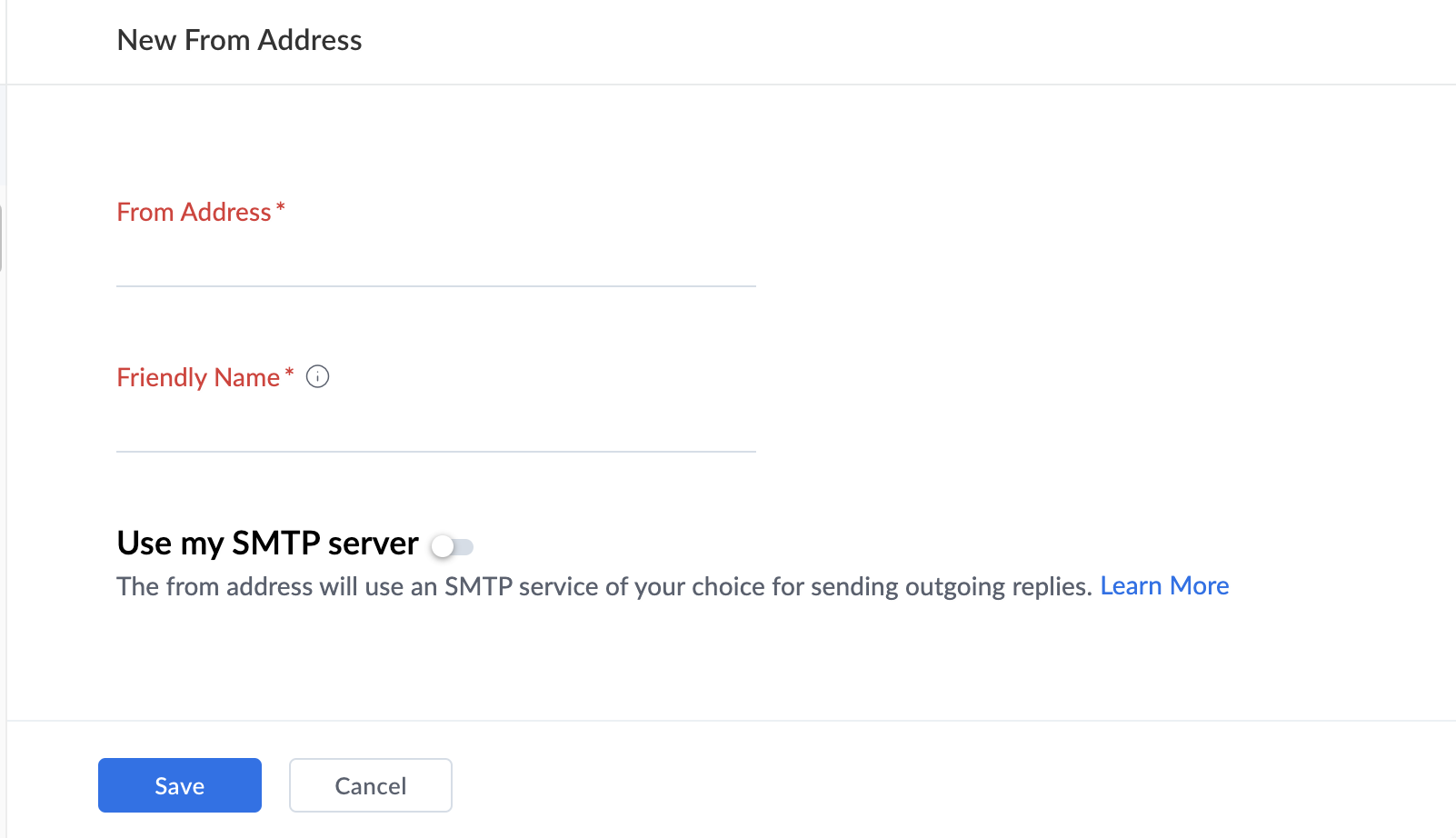Click the Friendly Name input field
Screen dimensions: 1456x838
tap(436, 428)
